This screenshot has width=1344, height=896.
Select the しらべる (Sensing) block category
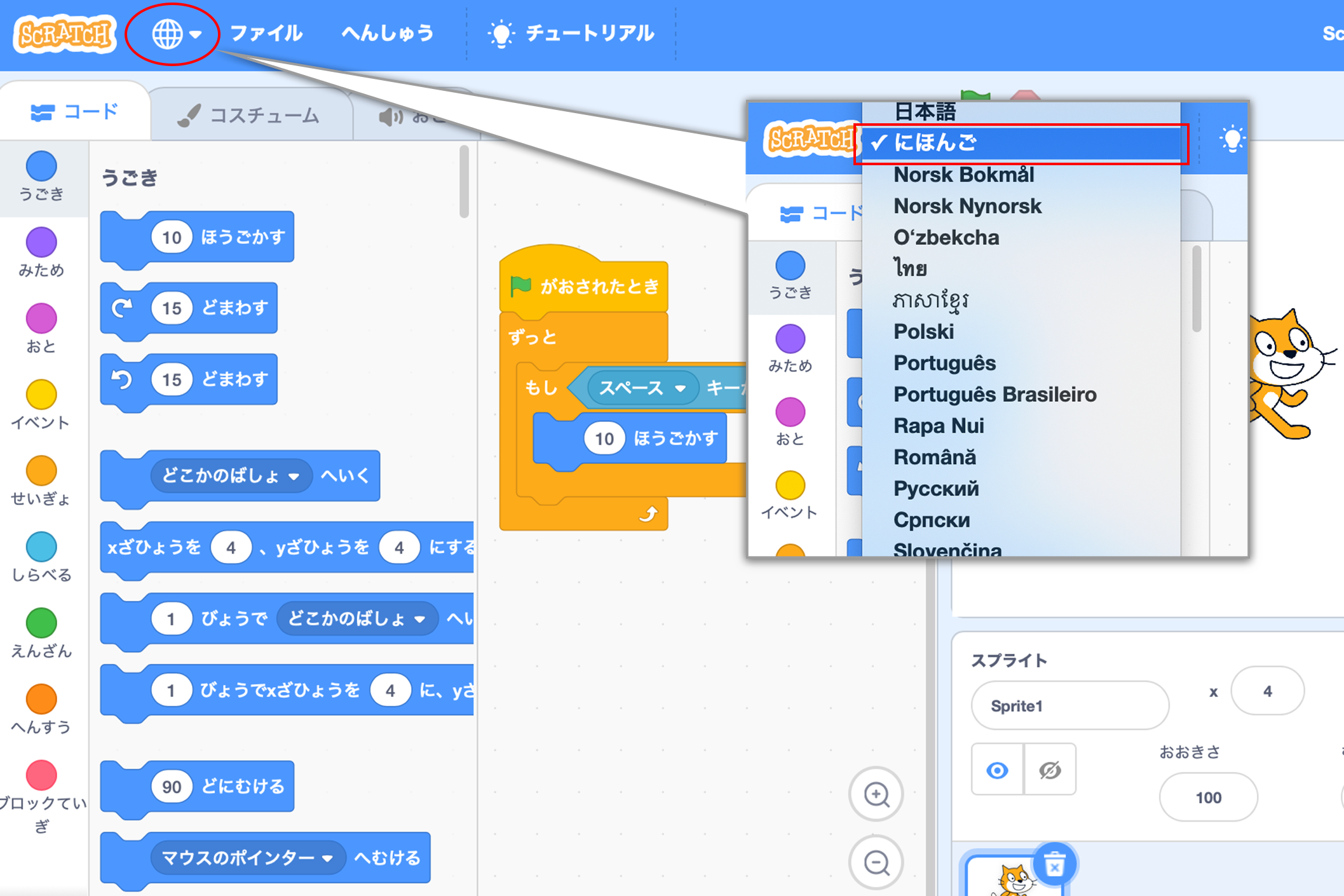point(41,558)
